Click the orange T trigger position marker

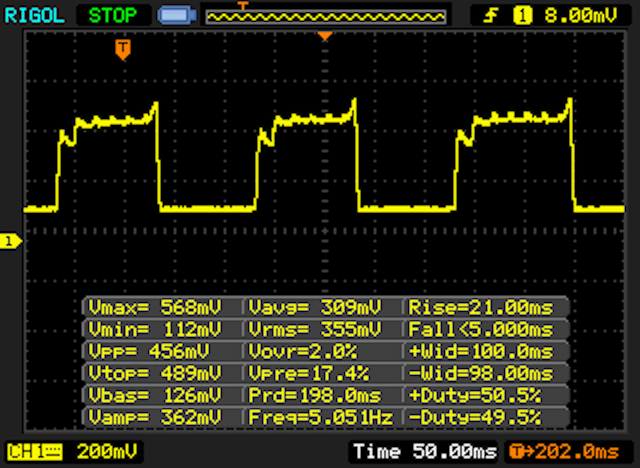point(123,50)
